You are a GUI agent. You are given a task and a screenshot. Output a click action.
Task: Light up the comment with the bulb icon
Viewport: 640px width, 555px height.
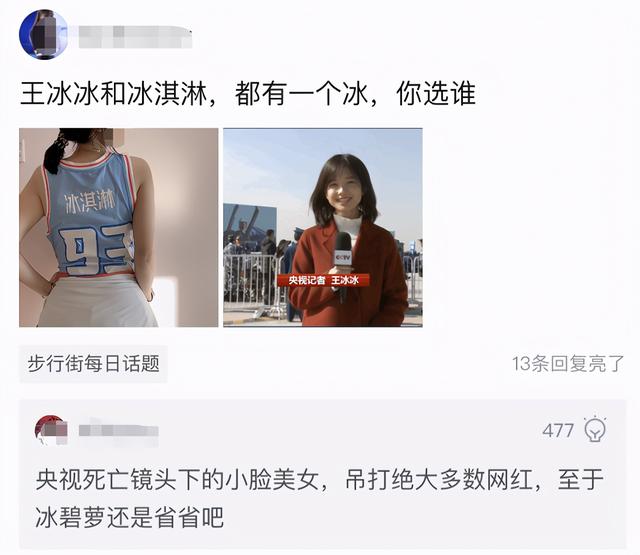click(595, 429)
